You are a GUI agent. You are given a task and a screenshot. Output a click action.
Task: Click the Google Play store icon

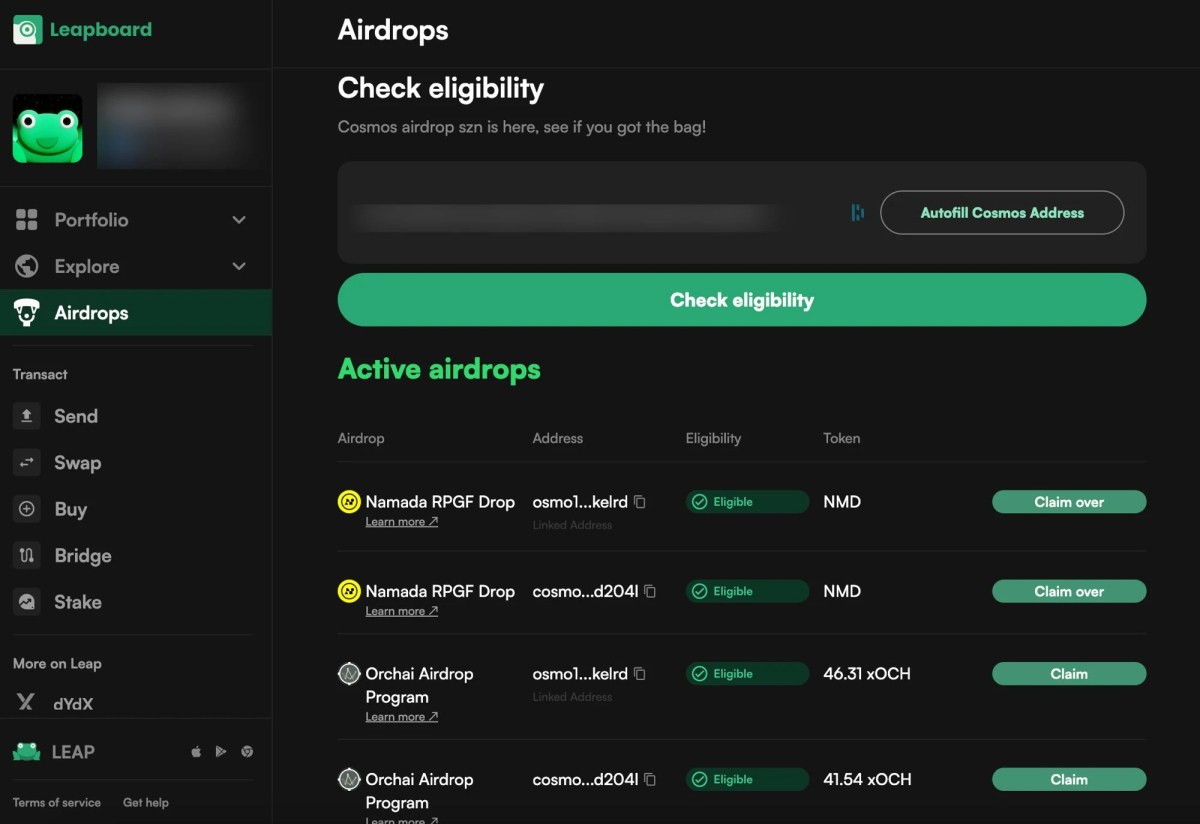pyautogui.click(x=221, y=752)
